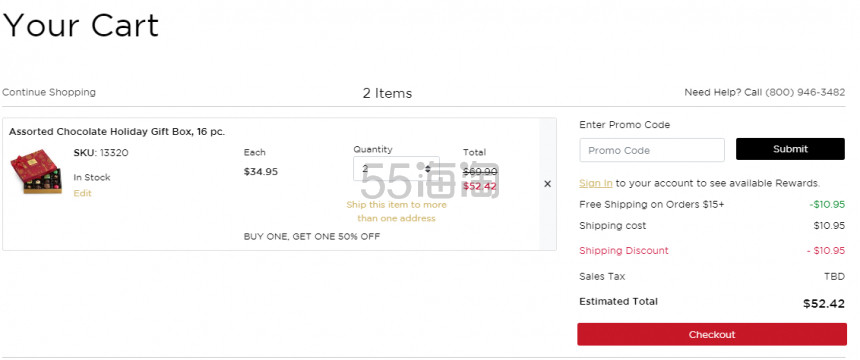Follow the Sign In link for Rewards
Screen dimensions: 860x360
click(x=596, y=183)
